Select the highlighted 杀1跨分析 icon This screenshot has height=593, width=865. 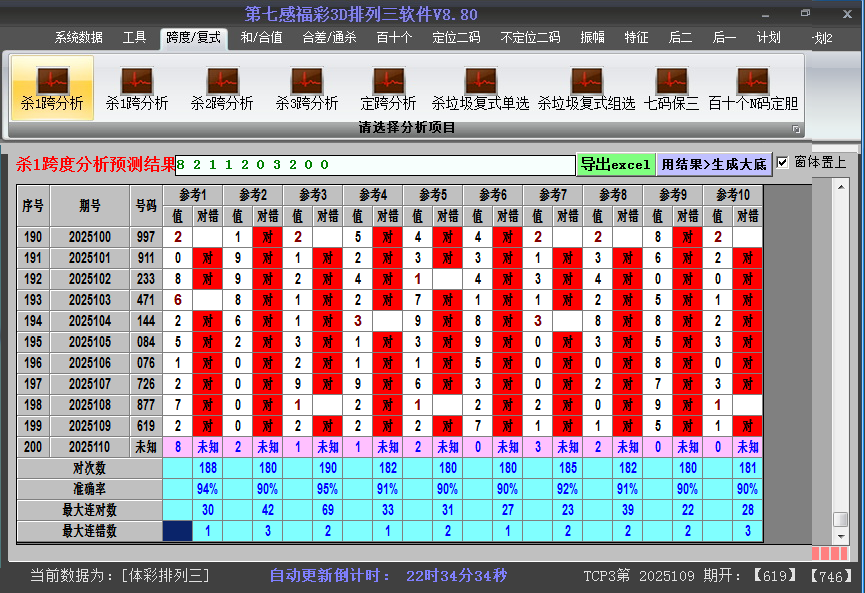point(52,88)
